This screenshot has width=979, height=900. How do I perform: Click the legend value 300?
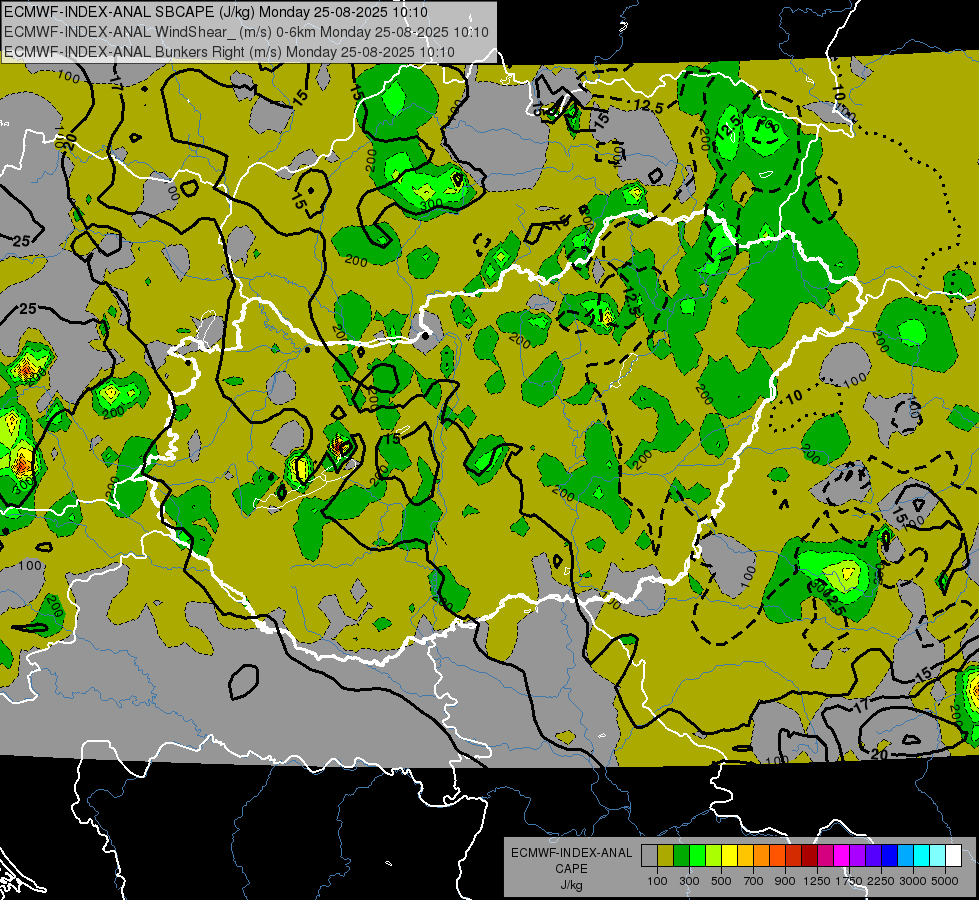click(x=689, y=881)
